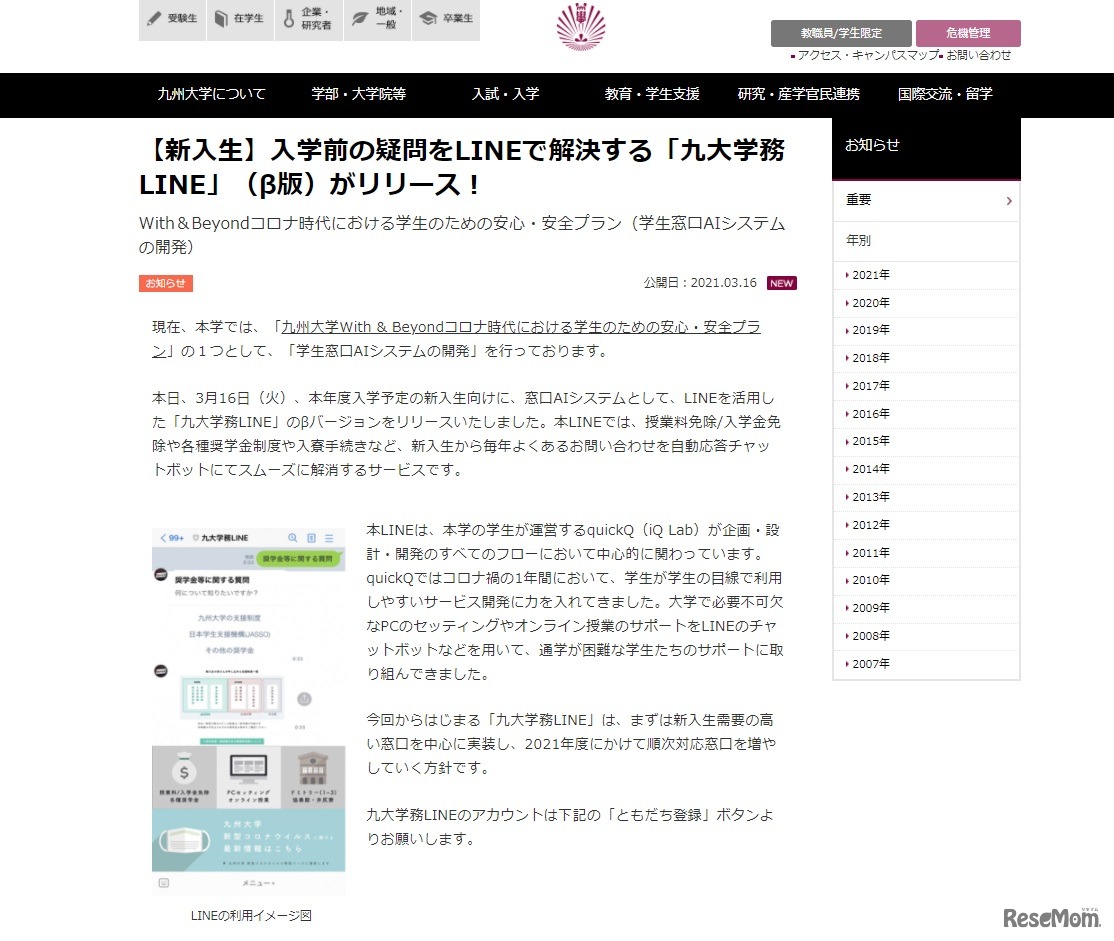Viewport: 1114px width, 941px height.
Task: Expand the 重要 sidebar chevron
Action: coord(1009,201)
